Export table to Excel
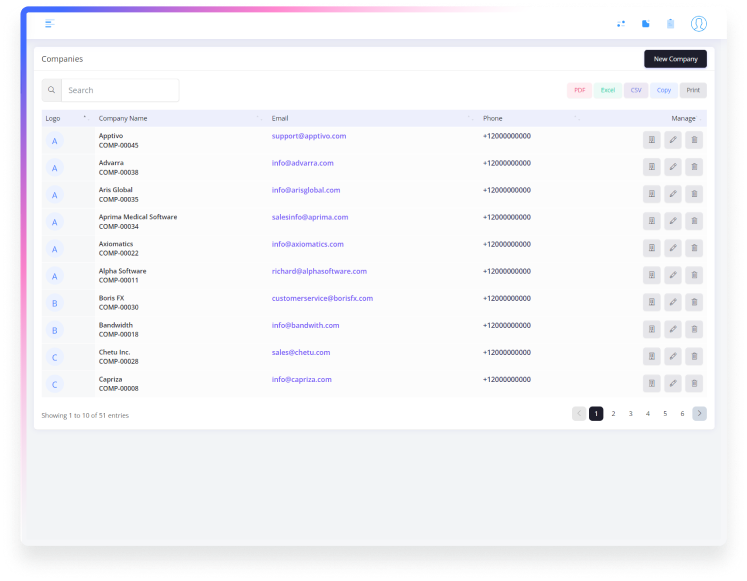The width and height of the screenshot is (747, 581). [x=607, y=90]
